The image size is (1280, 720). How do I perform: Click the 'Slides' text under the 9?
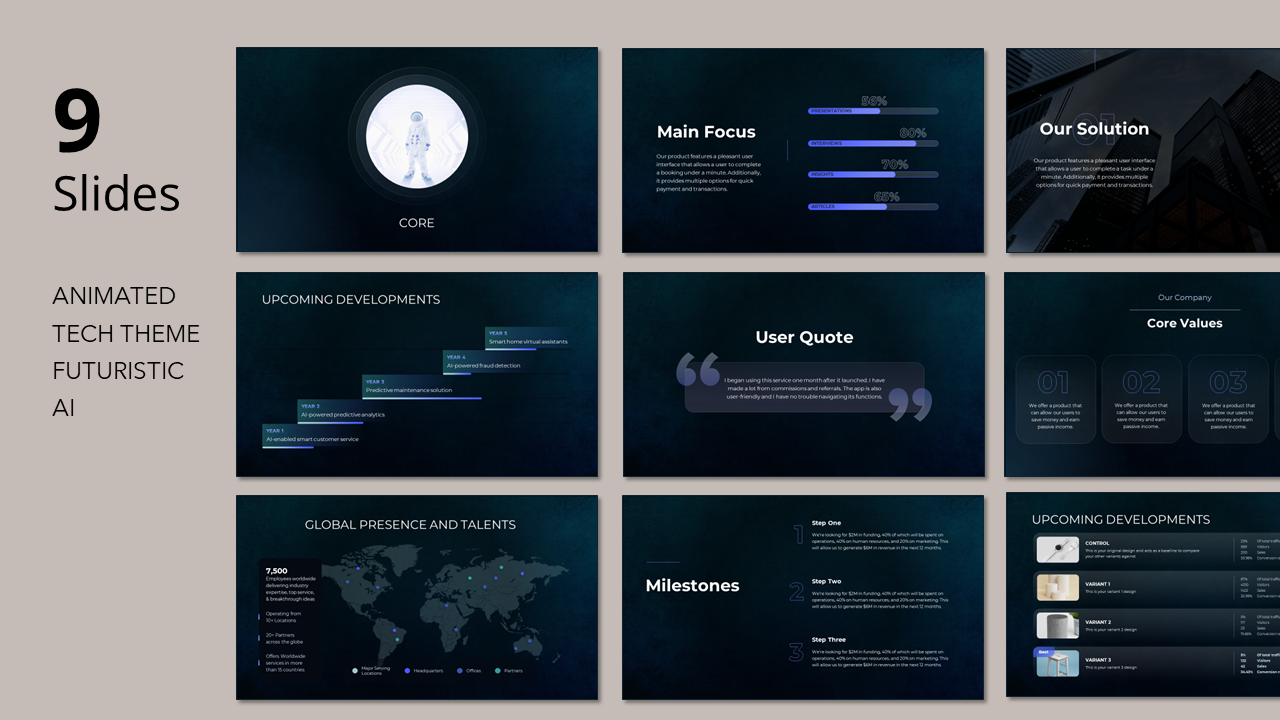pyautogui.click(x=116, y=193)
